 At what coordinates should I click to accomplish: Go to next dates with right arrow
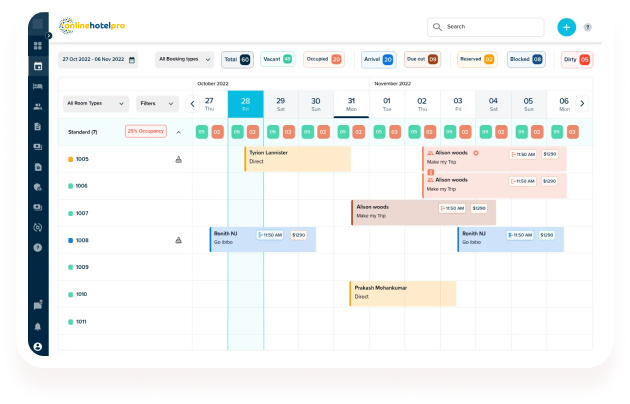pos(582,104)
